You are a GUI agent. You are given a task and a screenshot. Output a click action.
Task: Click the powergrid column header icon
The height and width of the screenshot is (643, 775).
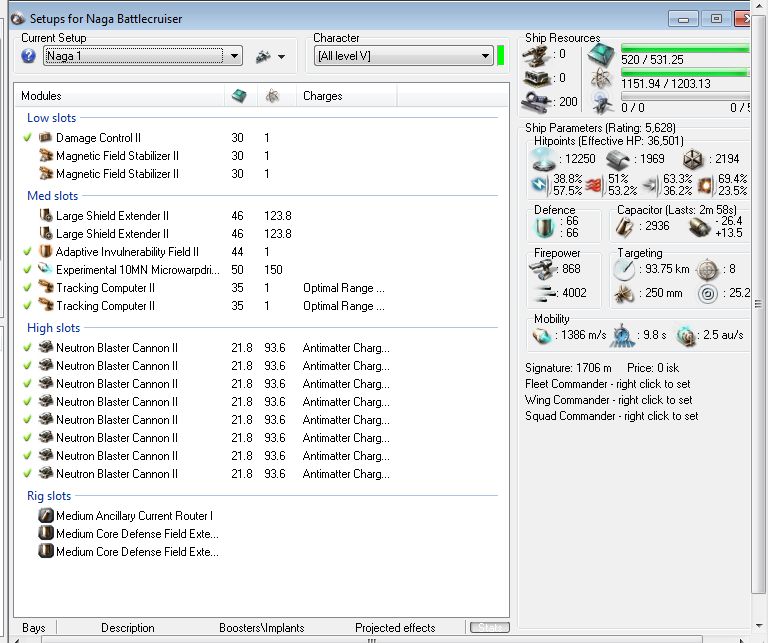272,95
